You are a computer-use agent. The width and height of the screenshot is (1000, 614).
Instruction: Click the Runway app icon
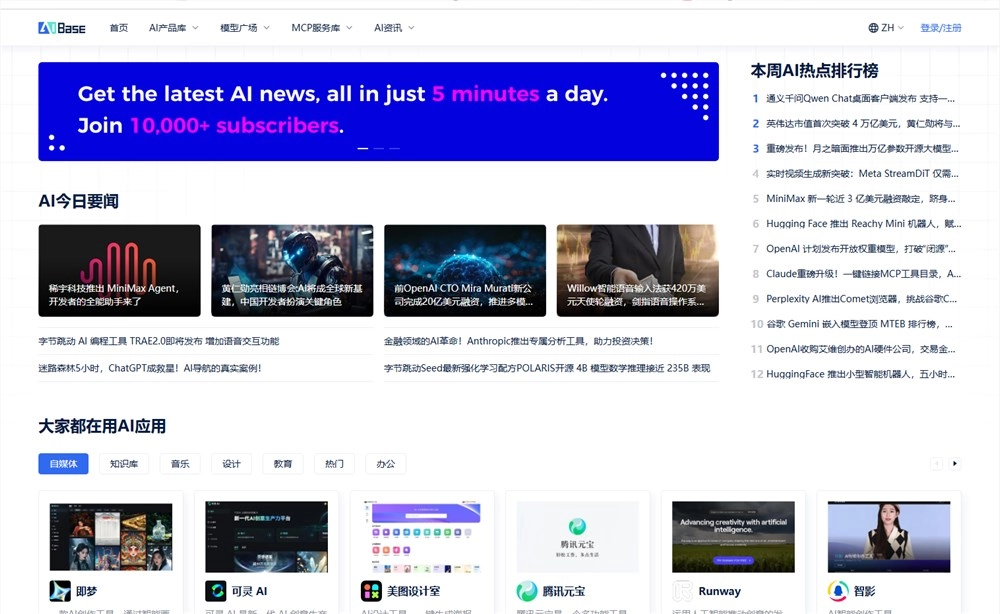tap(682, 591)
